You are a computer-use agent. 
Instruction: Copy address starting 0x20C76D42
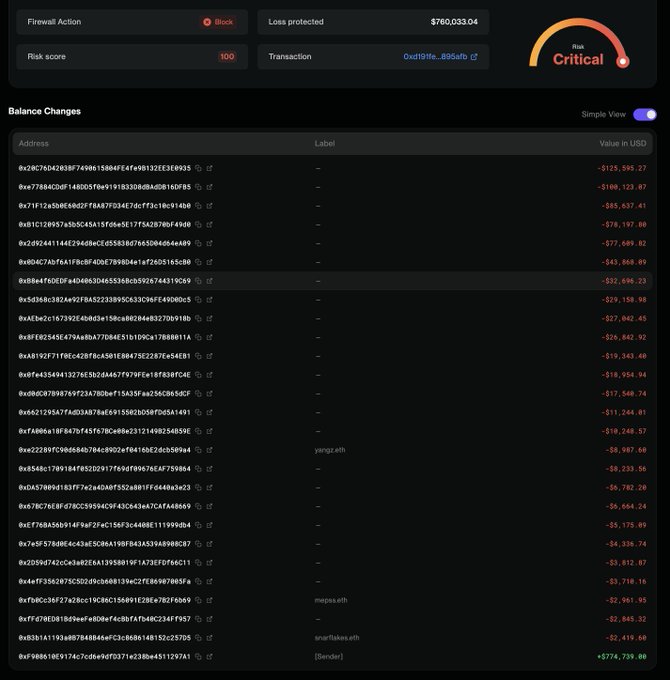[198, 168]
